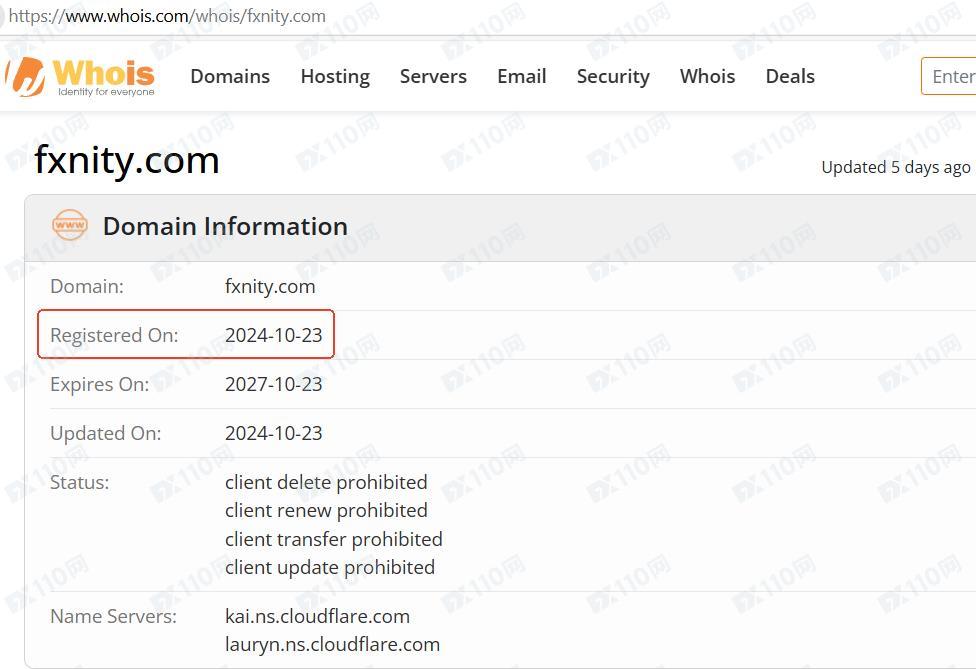Open the Whois menu item

pos(707,76)
